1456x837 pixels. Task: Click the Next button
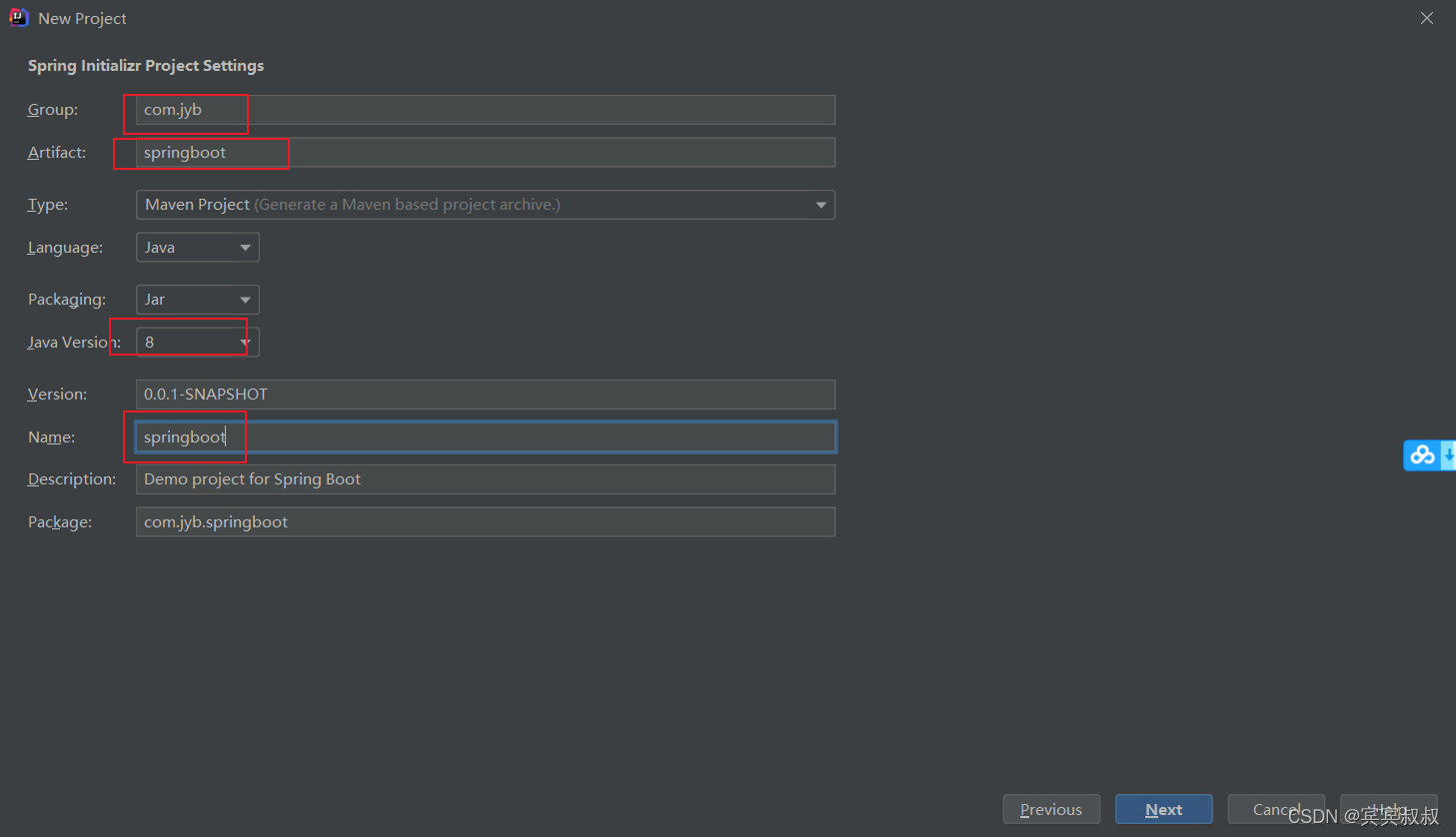1164,809
